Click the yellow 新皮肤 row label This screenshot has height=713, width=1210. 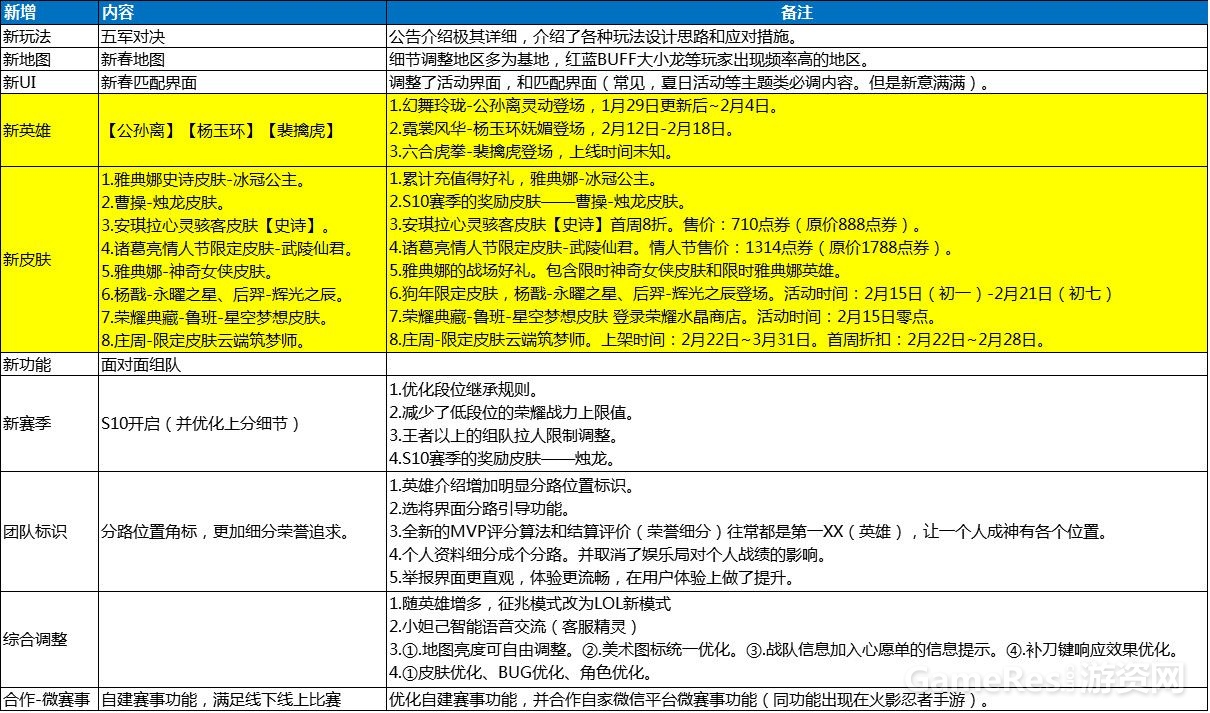(25, 259)
